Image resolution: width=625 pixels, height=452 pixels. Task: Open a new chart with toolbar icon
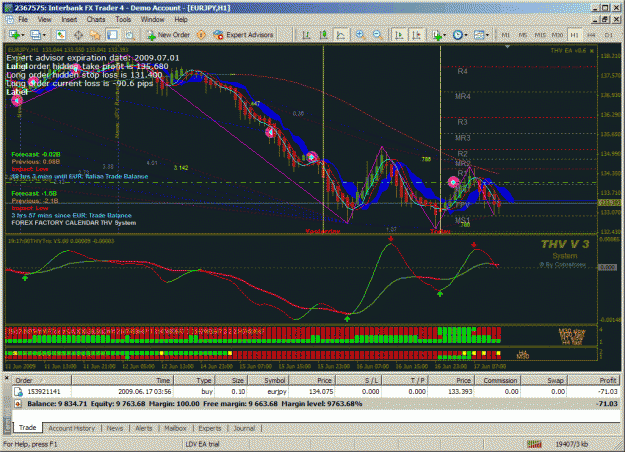pos(14,35)
